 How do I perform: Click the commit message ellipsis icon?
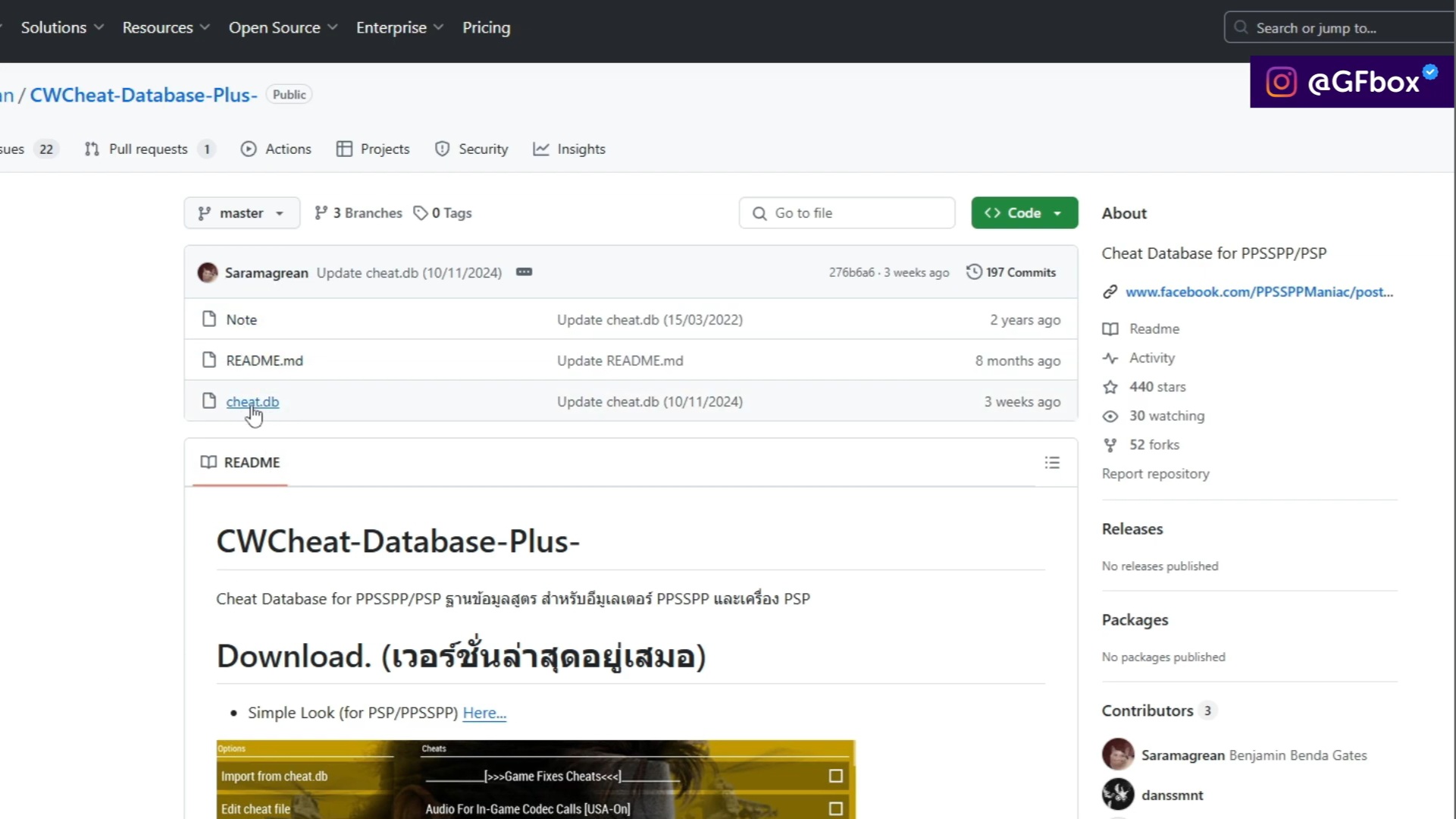point(524,272)
